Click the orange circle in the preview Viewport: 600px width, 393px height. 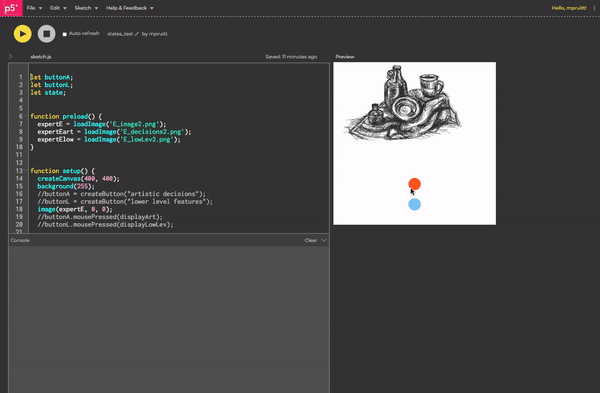coord(414,184)
